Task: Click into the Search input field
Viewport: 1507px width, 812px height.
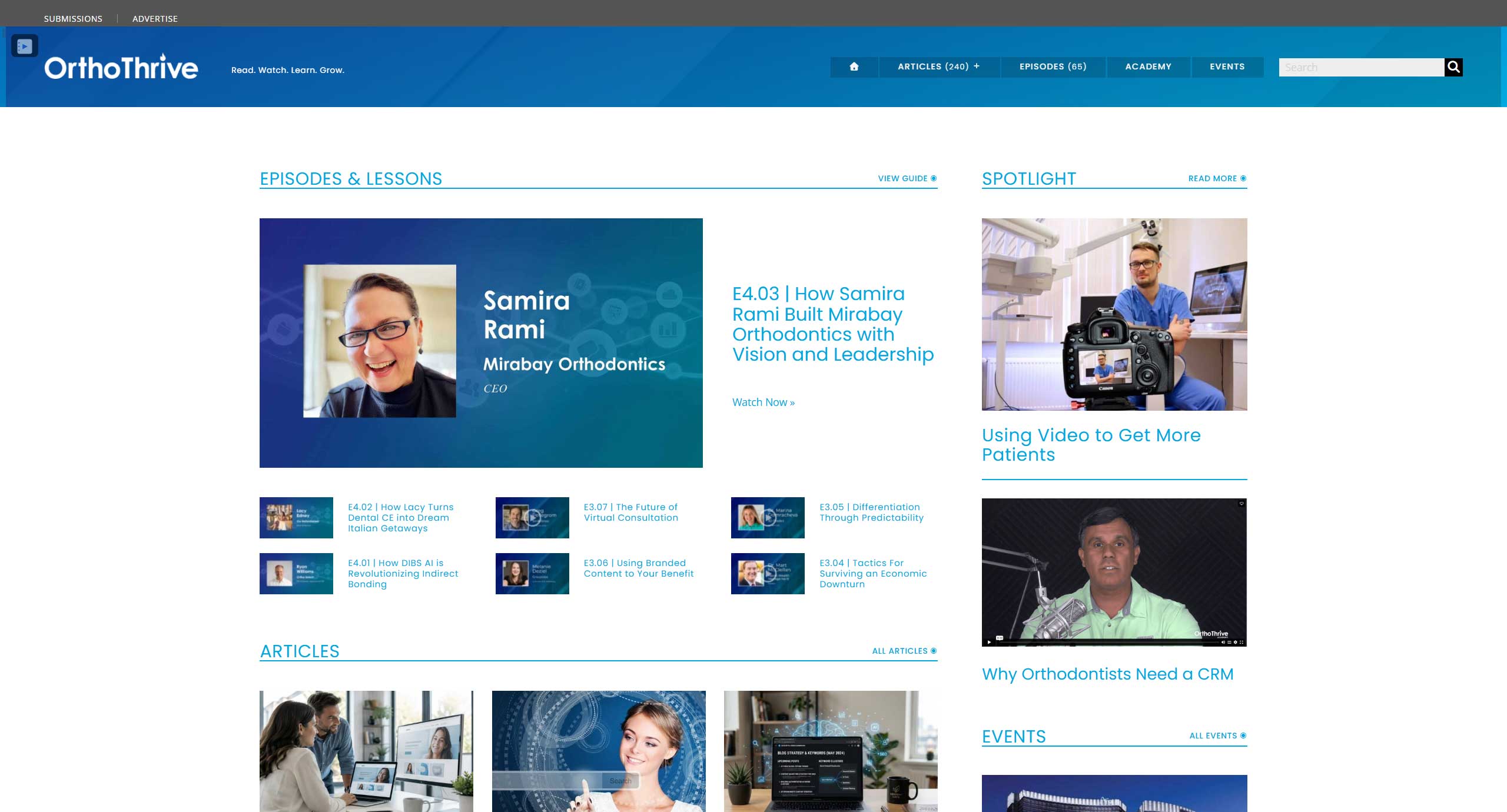Action: pos(1362,67)
